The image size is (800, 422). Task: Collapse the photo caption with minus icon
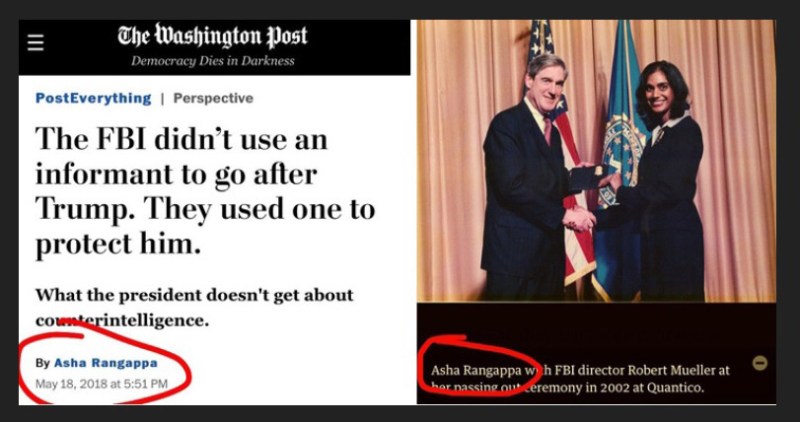760,363
